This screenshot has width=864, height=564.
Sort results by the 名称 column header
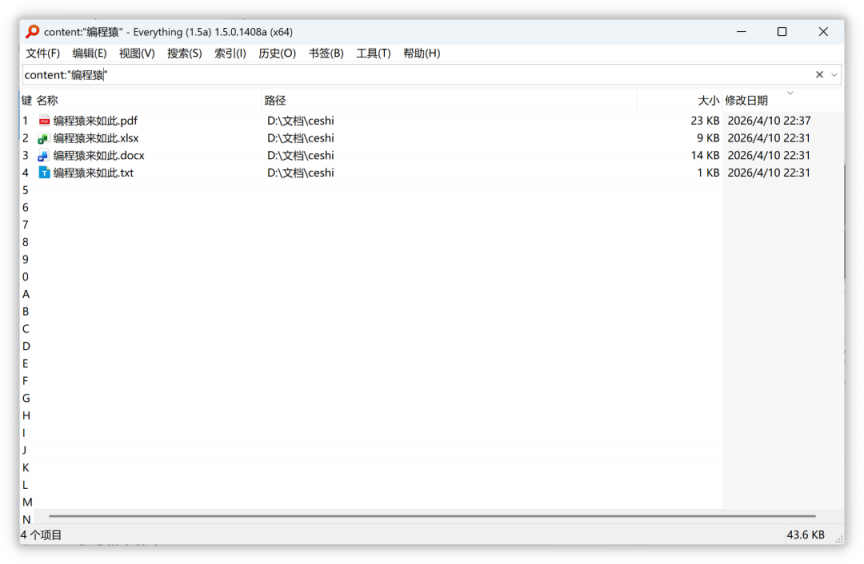[x=47, y=101]
